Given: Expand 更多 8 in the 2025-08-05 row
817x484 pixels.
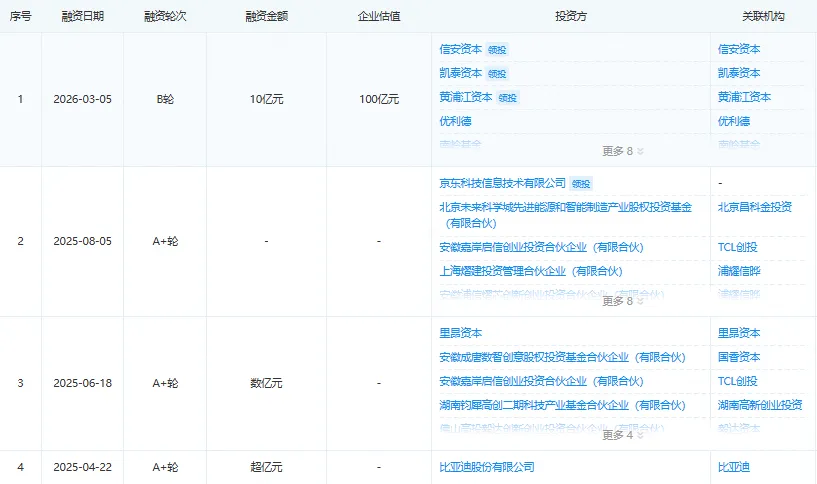Looking at the screenshot, I should [623, 301].
